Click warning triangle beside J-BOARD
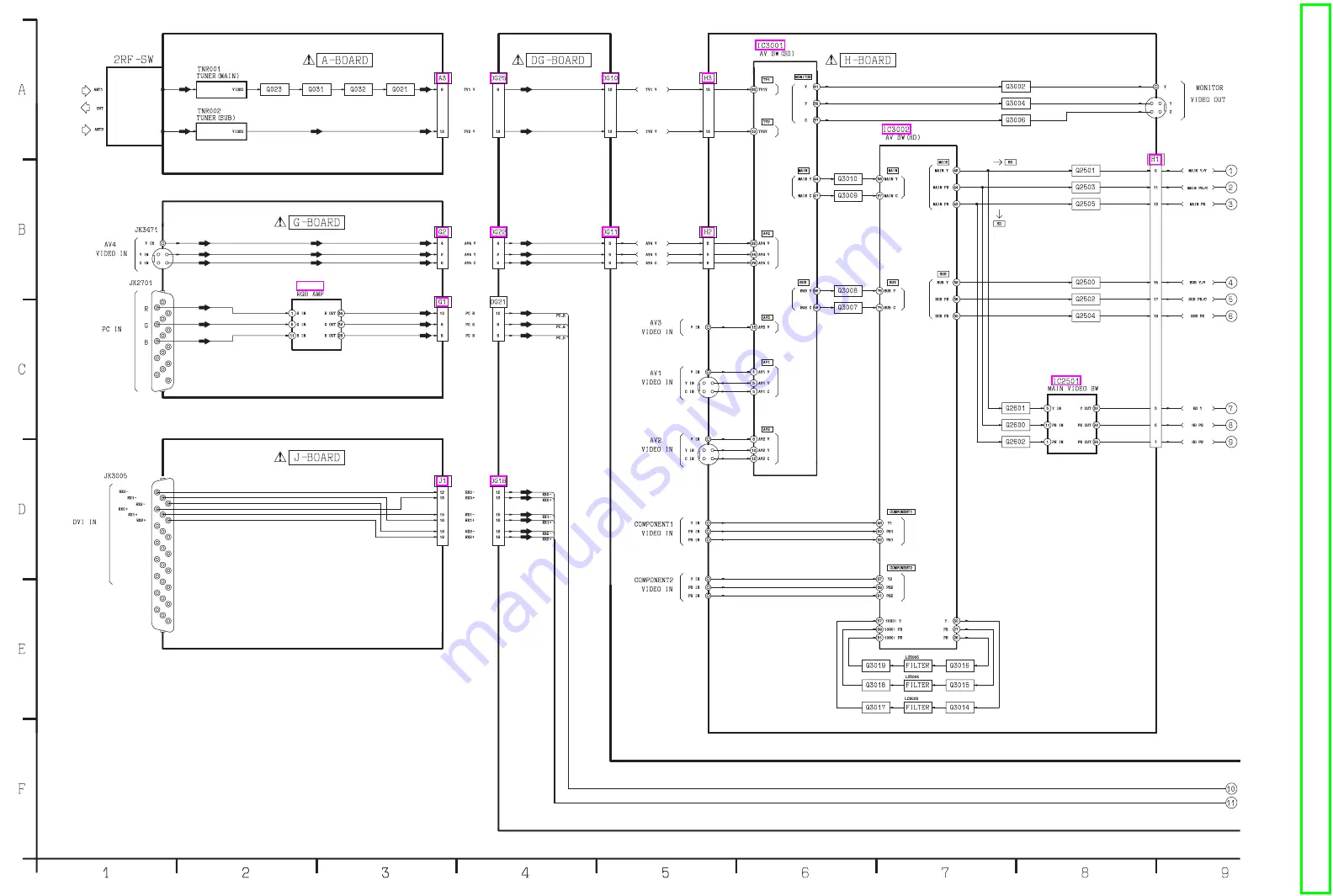The image size is (1333, 896). coord(280,458)
